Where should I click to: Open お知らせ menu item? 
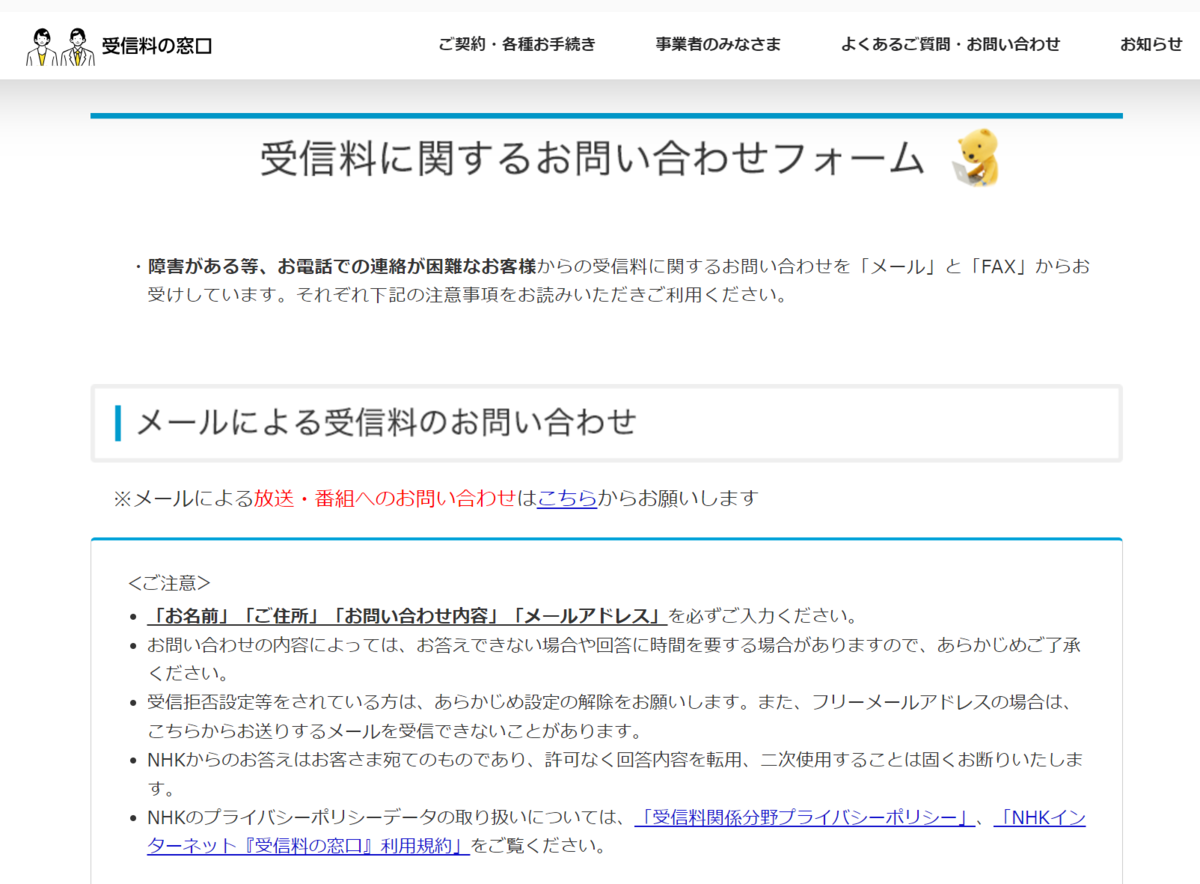tap(1151, 44)
